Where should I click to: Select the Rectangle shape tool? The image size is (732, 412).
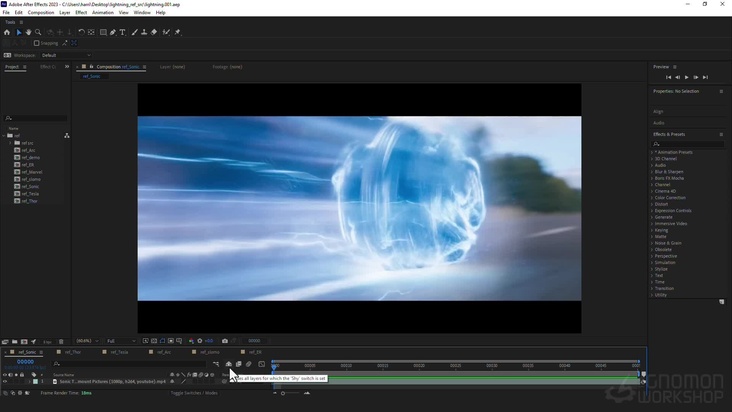pyautogui.click(x=103, y=32)
